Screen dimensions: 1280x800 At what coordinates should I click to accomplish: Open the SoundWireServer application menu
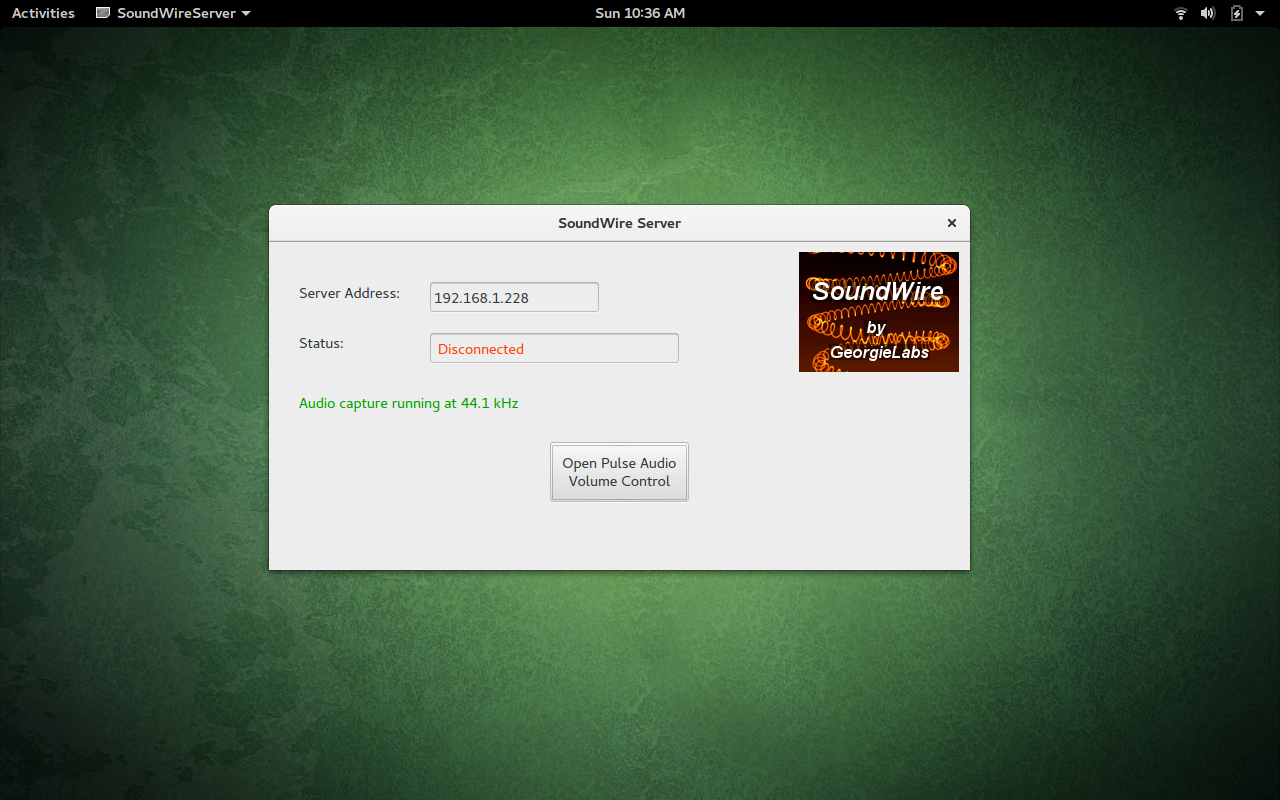(173, 13)
